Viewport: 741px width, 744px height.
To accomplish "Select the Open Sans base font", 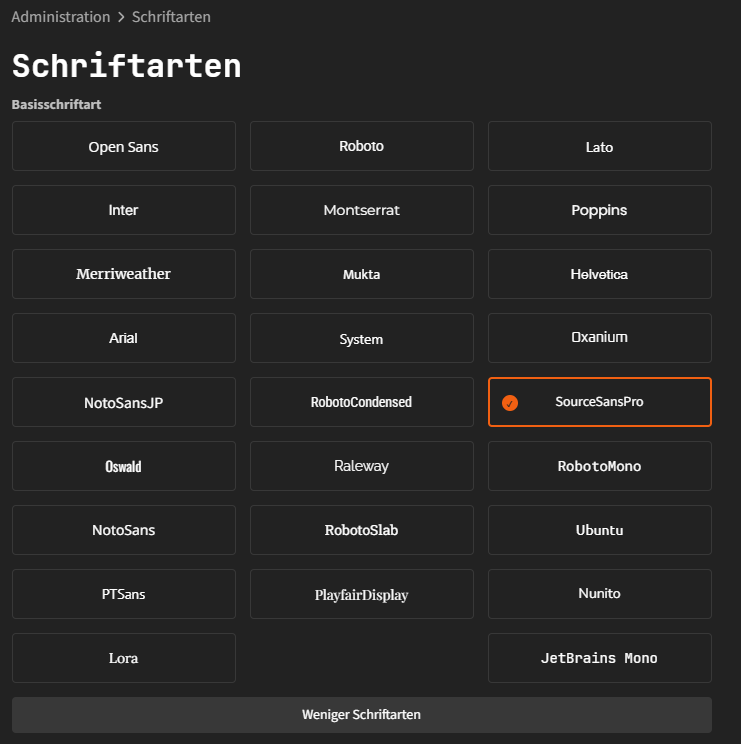I will pos(124,147).
